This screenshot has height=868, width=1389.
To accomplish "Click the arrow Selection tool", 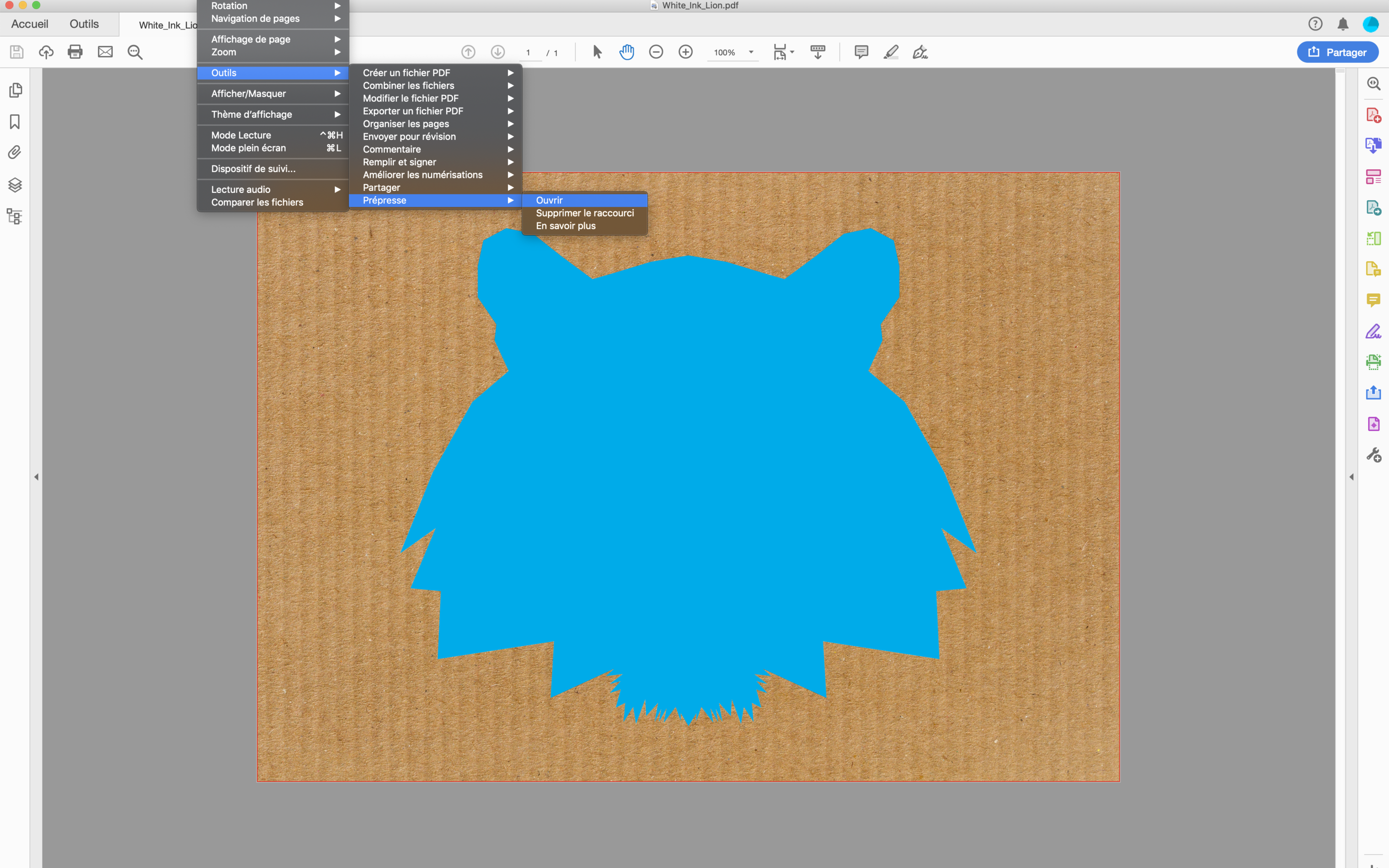I will [597, 52].
